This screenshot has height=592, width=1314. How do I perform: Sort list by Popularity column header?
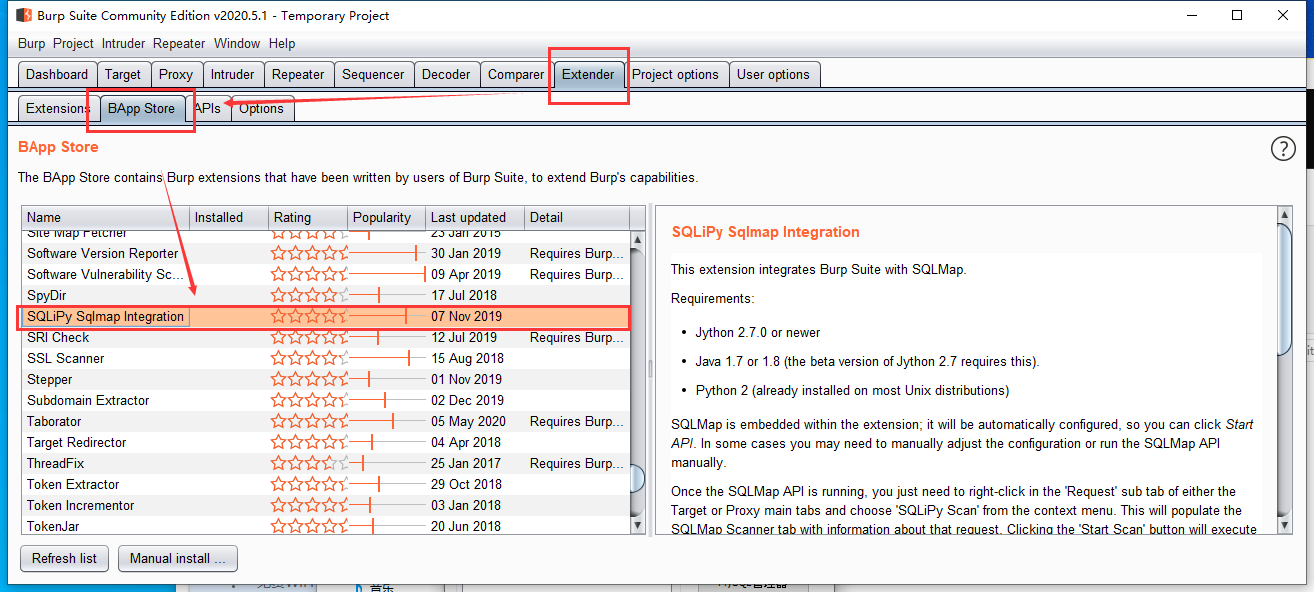click(384, 217)
